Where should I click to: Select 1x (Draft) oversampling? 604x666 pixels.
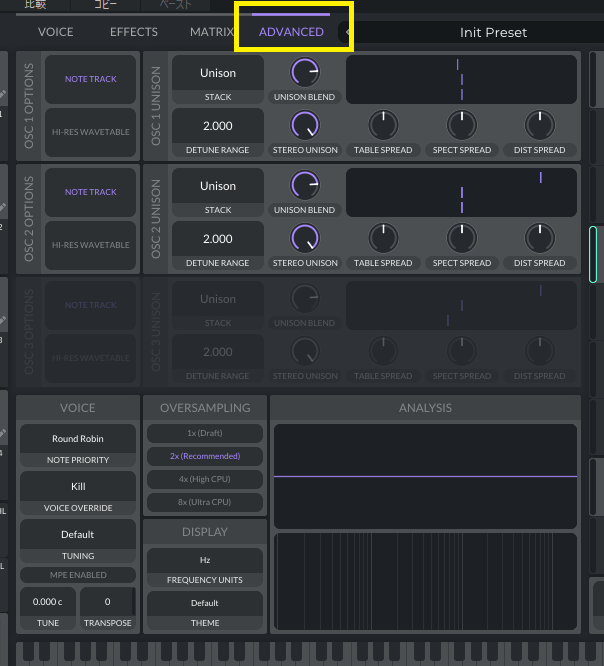click(x=205, y=433)
